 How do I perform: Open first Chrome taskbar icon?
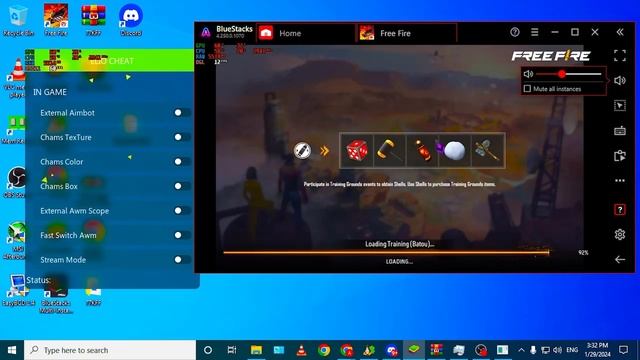point(324,350)
